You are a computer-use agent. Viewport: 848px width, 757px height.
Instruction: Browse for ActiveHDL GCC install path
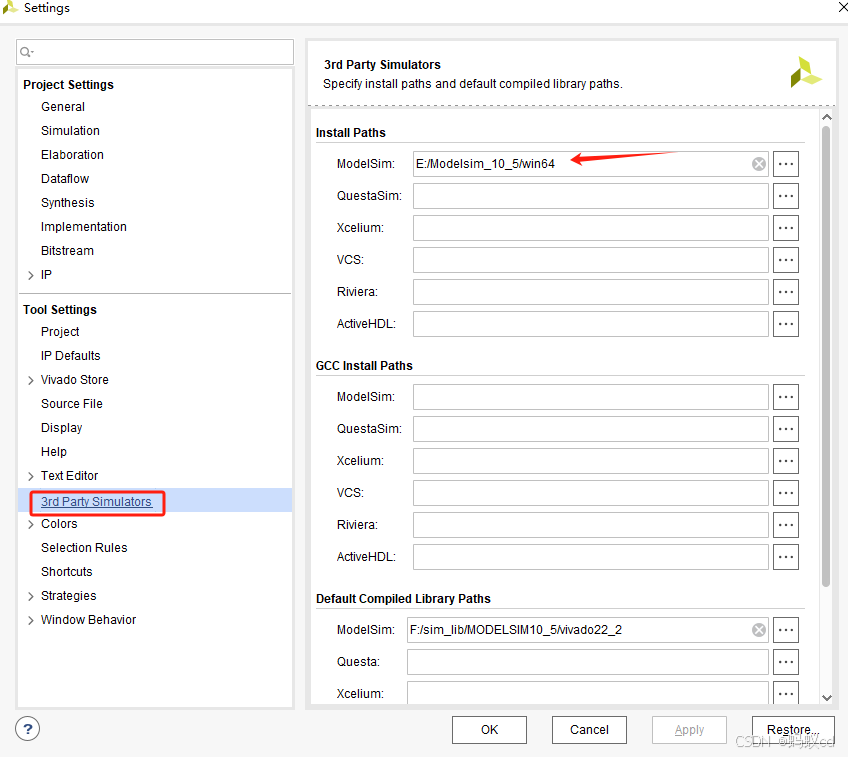[x=785, y=557]
